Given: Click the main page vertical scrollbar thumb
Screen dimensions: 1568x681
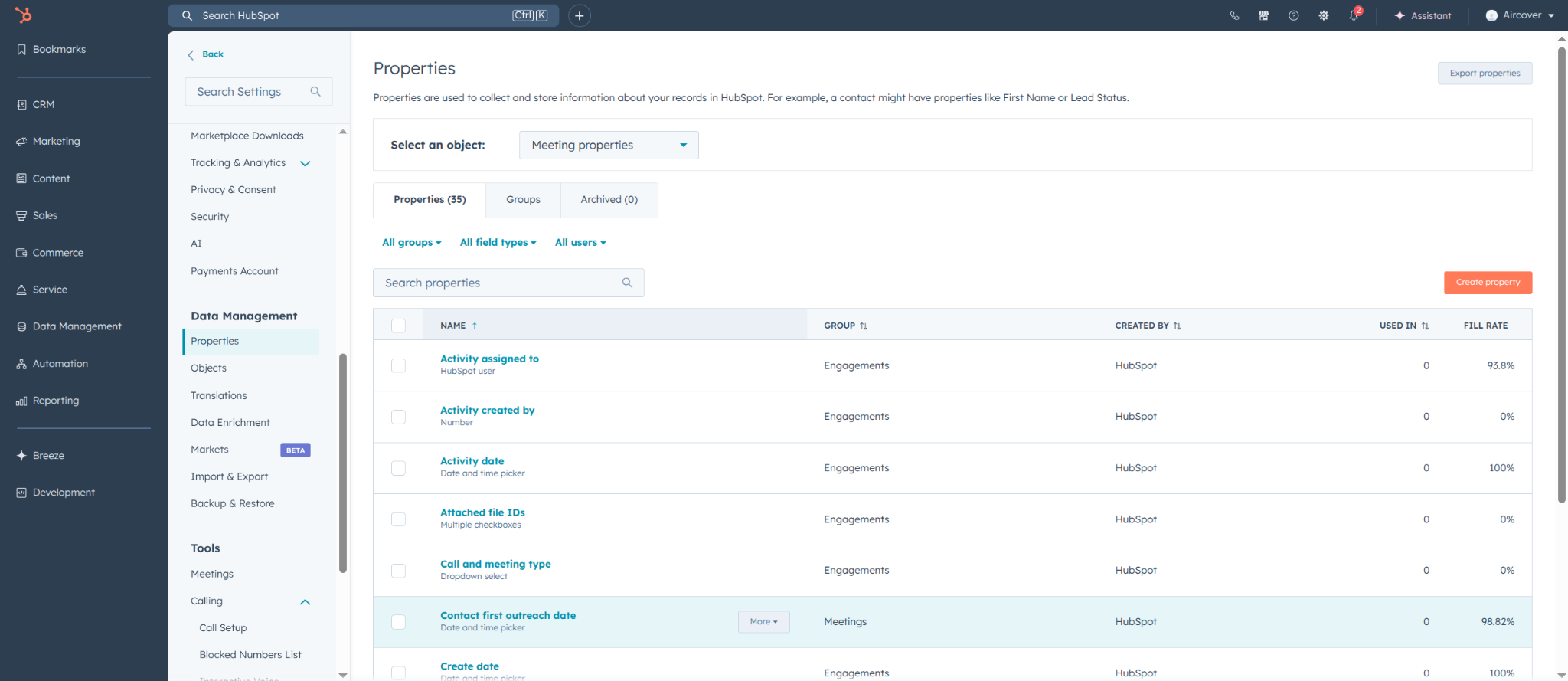Looking at the screenshot, I should click(1561, 275).
